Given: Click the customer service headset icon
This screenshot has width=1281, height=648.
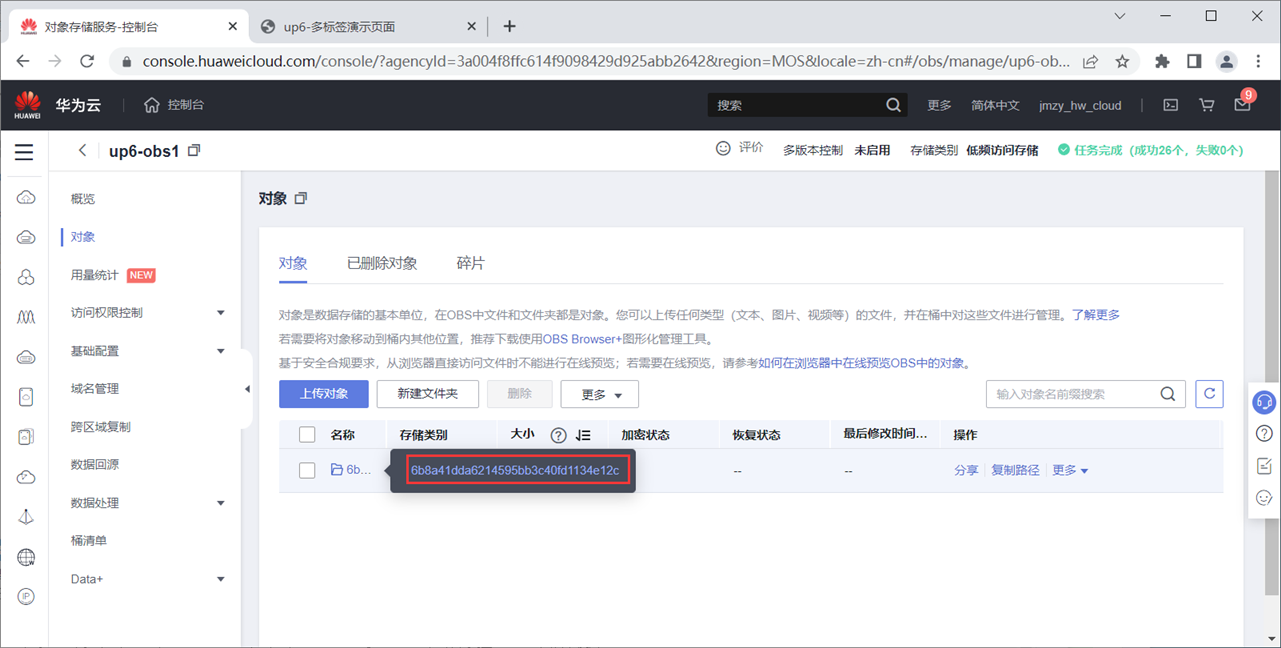Looking at the screenshot, I should point(1264,402).
